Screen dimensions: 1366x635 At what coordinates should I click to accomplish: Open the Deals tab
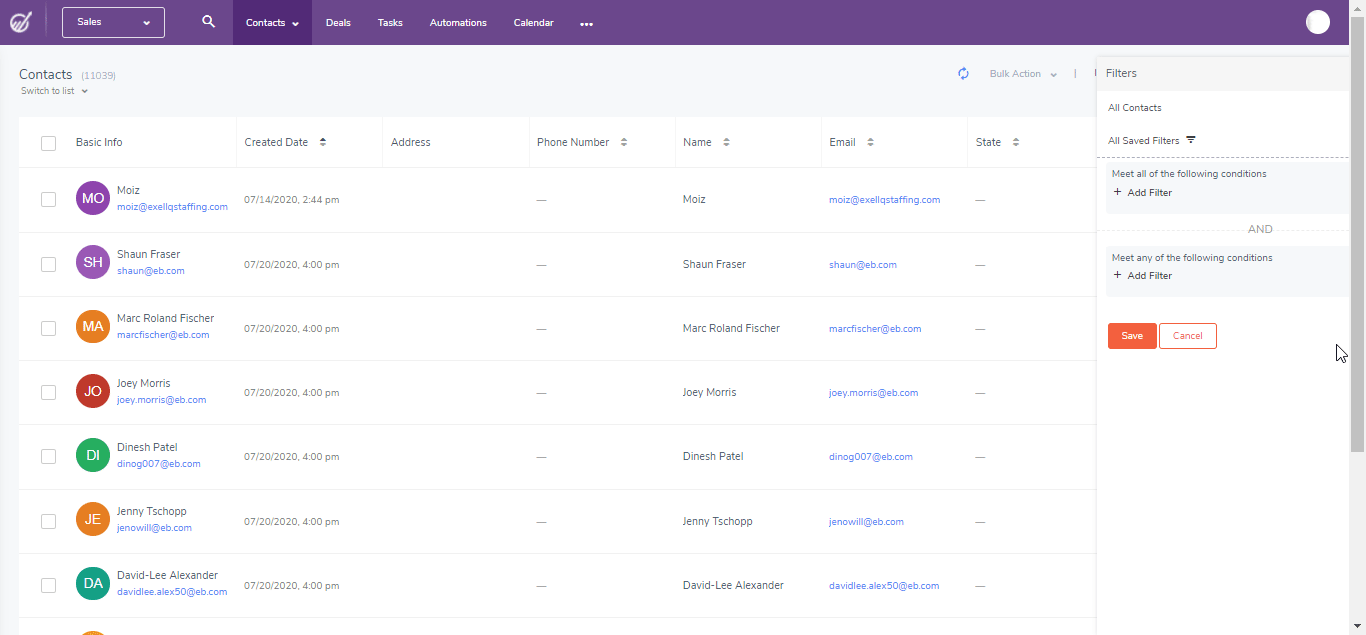pos(338,23)
